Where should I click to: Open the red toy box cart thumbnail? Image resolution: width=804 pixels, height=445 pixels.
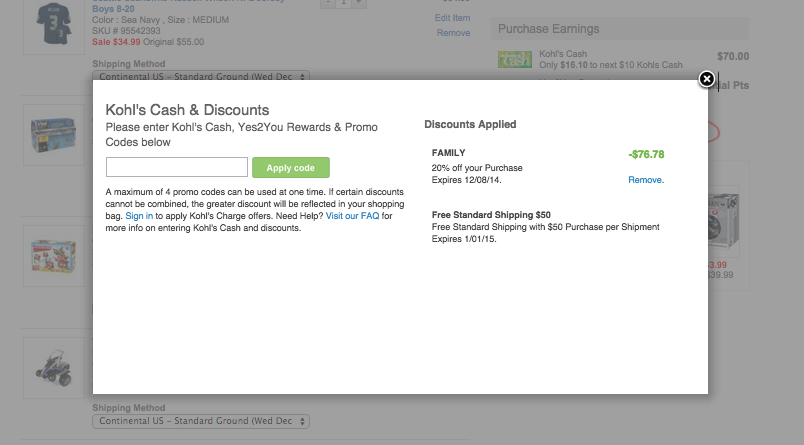tap(54, 256)
